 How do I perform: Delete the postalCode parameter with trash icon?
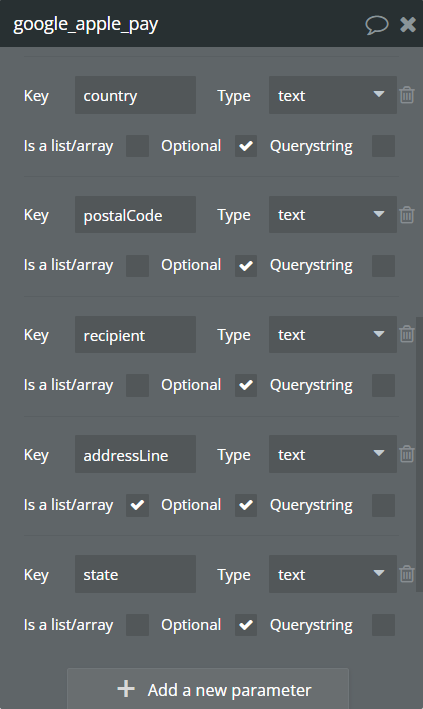[407, 215]
